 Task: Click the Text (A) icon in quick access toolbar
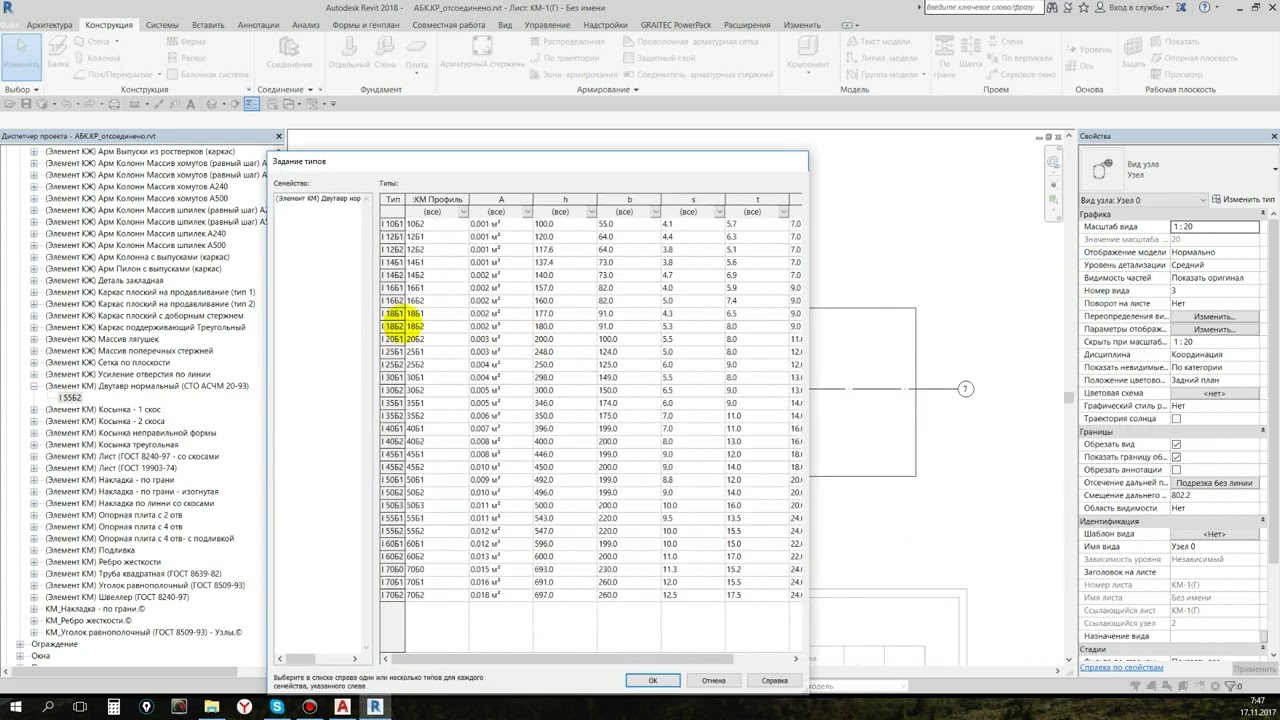pos(191,104)
